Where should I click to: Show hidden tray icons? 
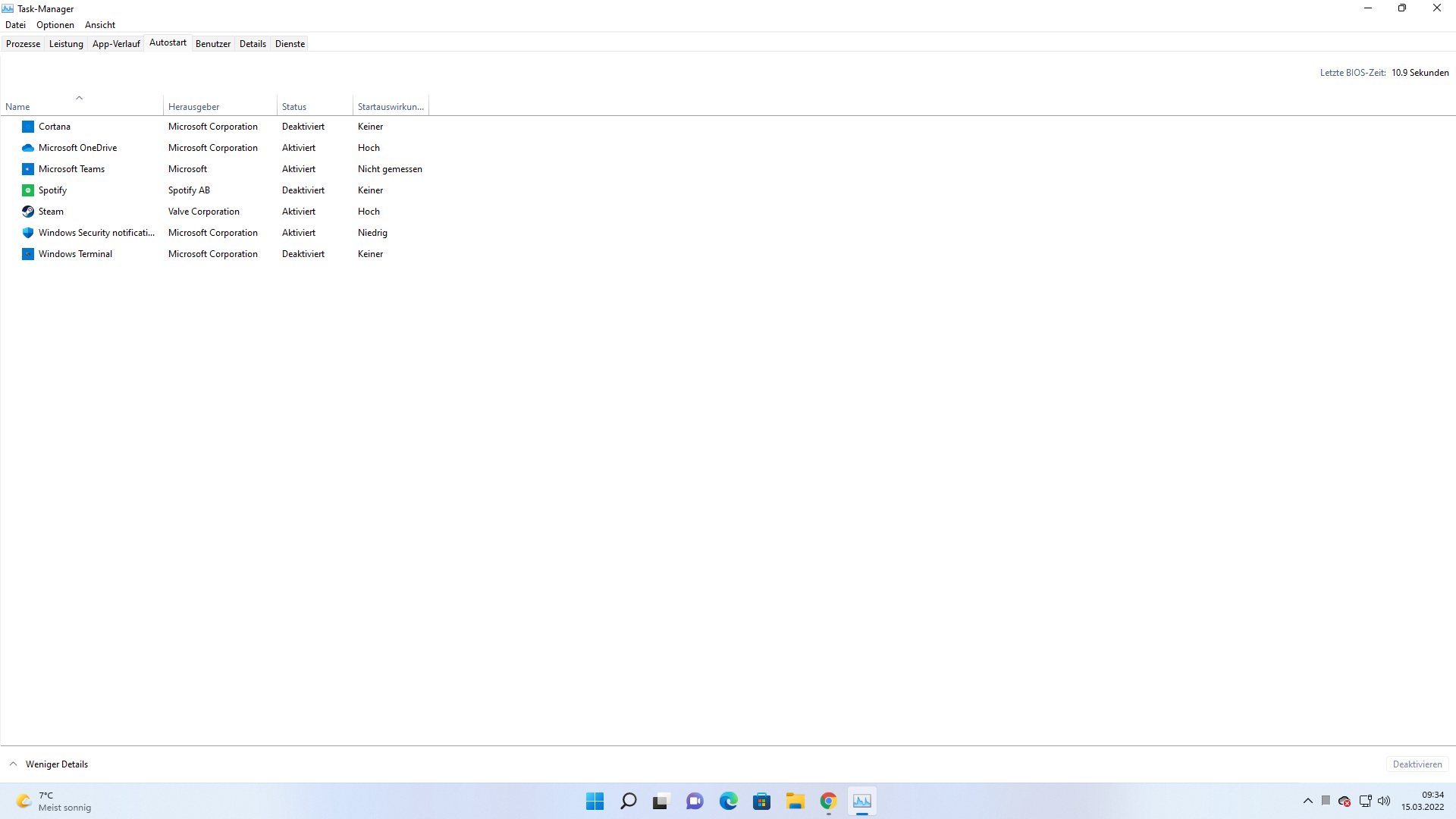(x=1308, y=801)
